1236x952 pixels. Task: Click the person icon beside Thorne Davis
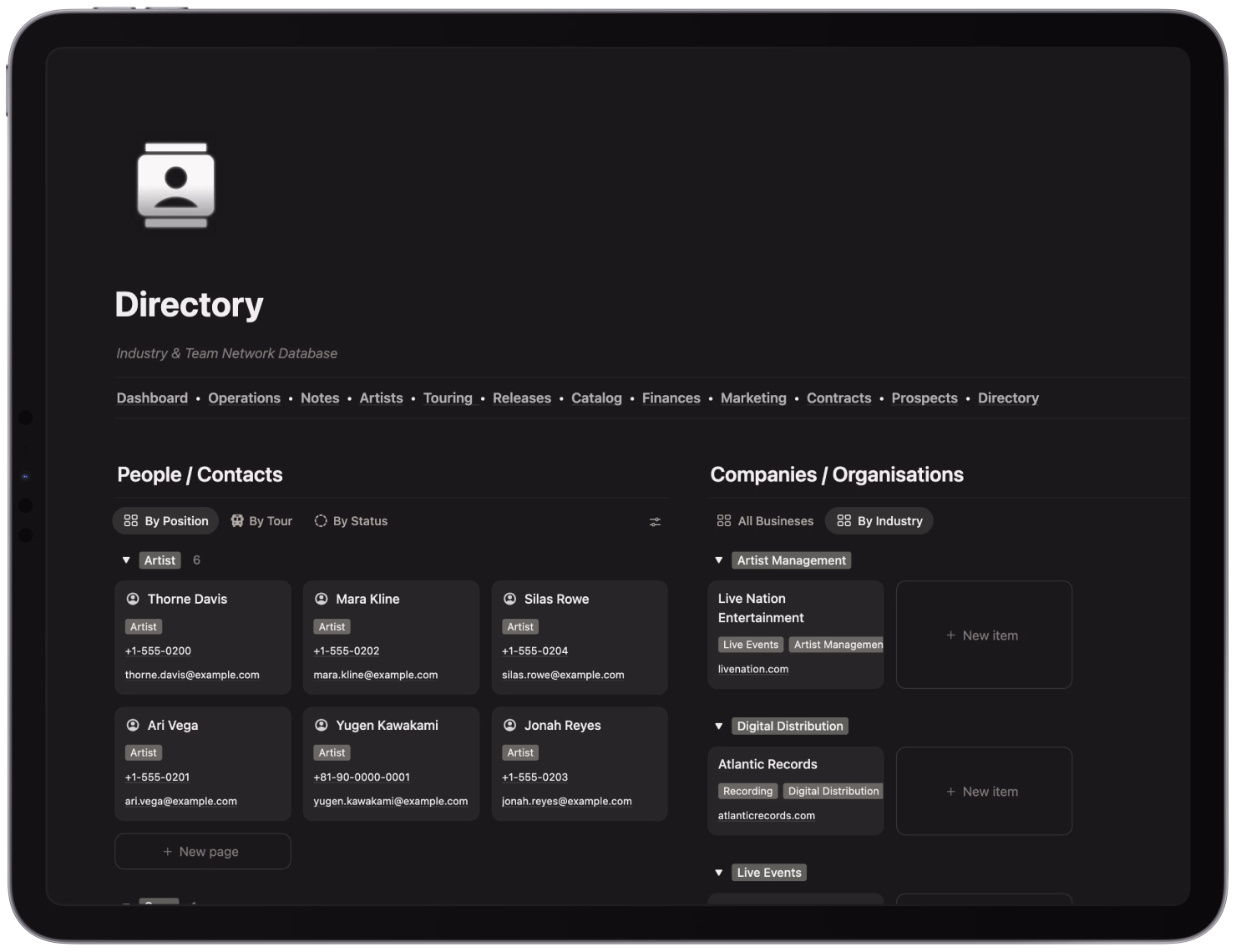[133, 599]
